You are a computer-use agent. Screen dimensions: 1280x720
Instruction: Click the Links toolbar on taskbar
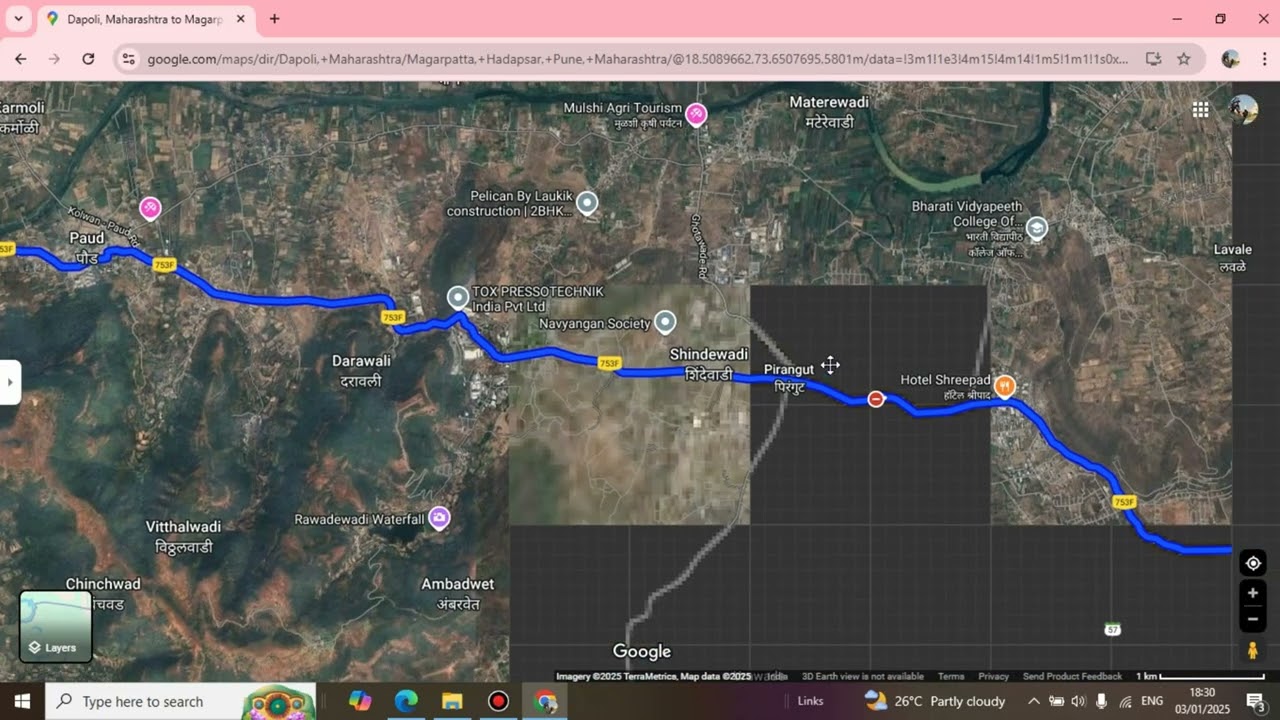pos(810,701)
